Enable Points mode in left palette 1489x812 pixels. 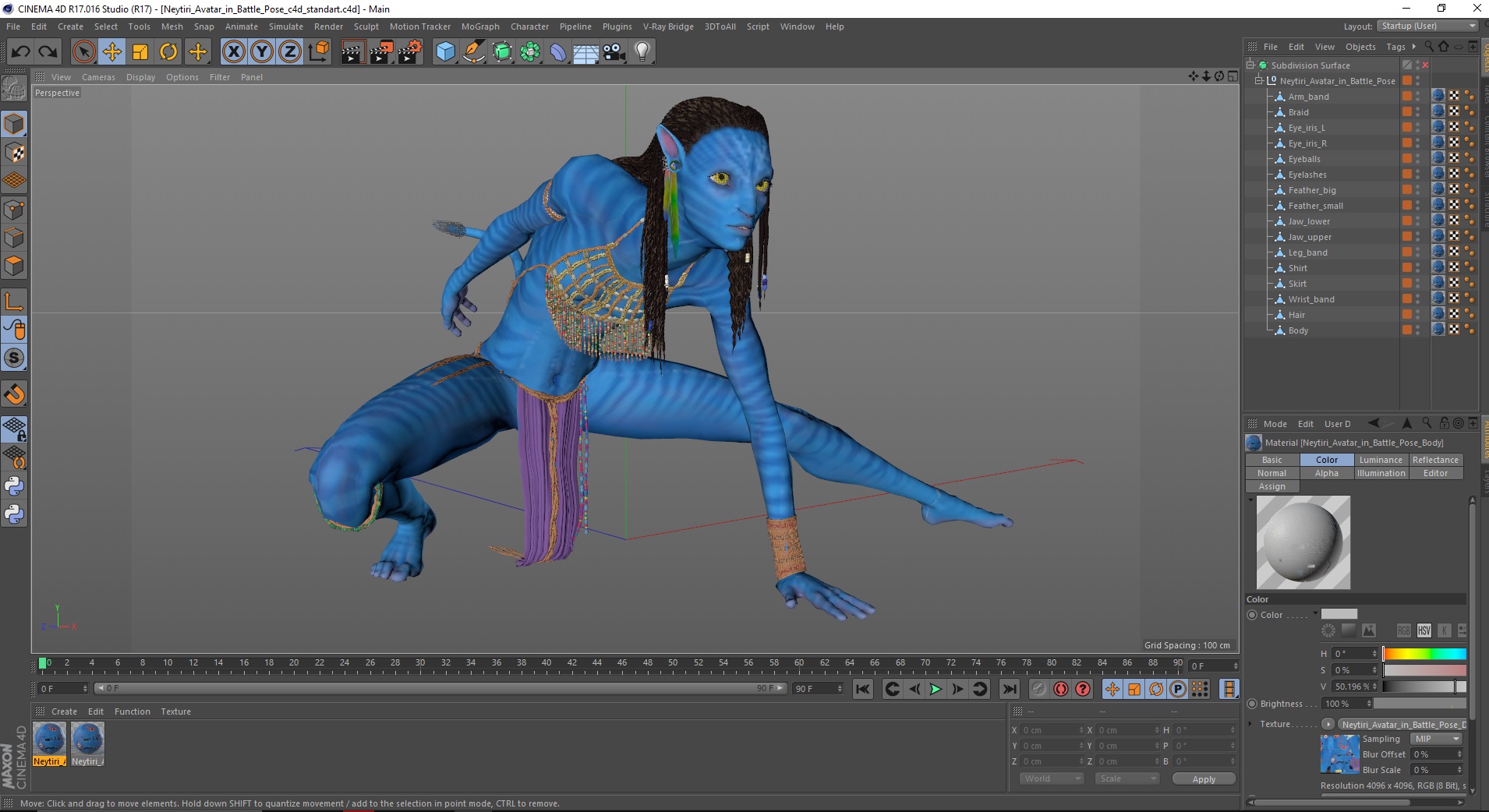tap(14, 210)
